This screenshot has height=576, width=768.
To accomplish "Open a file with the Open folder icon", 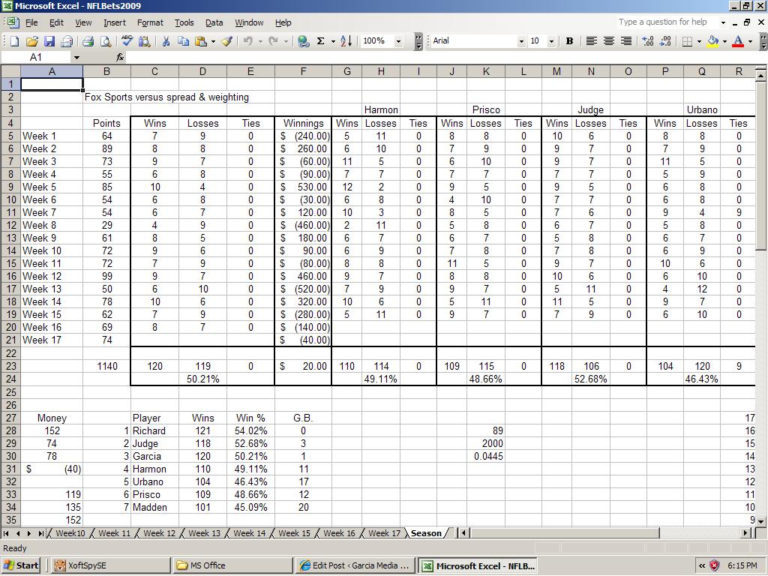I will (x=31, y=42).
